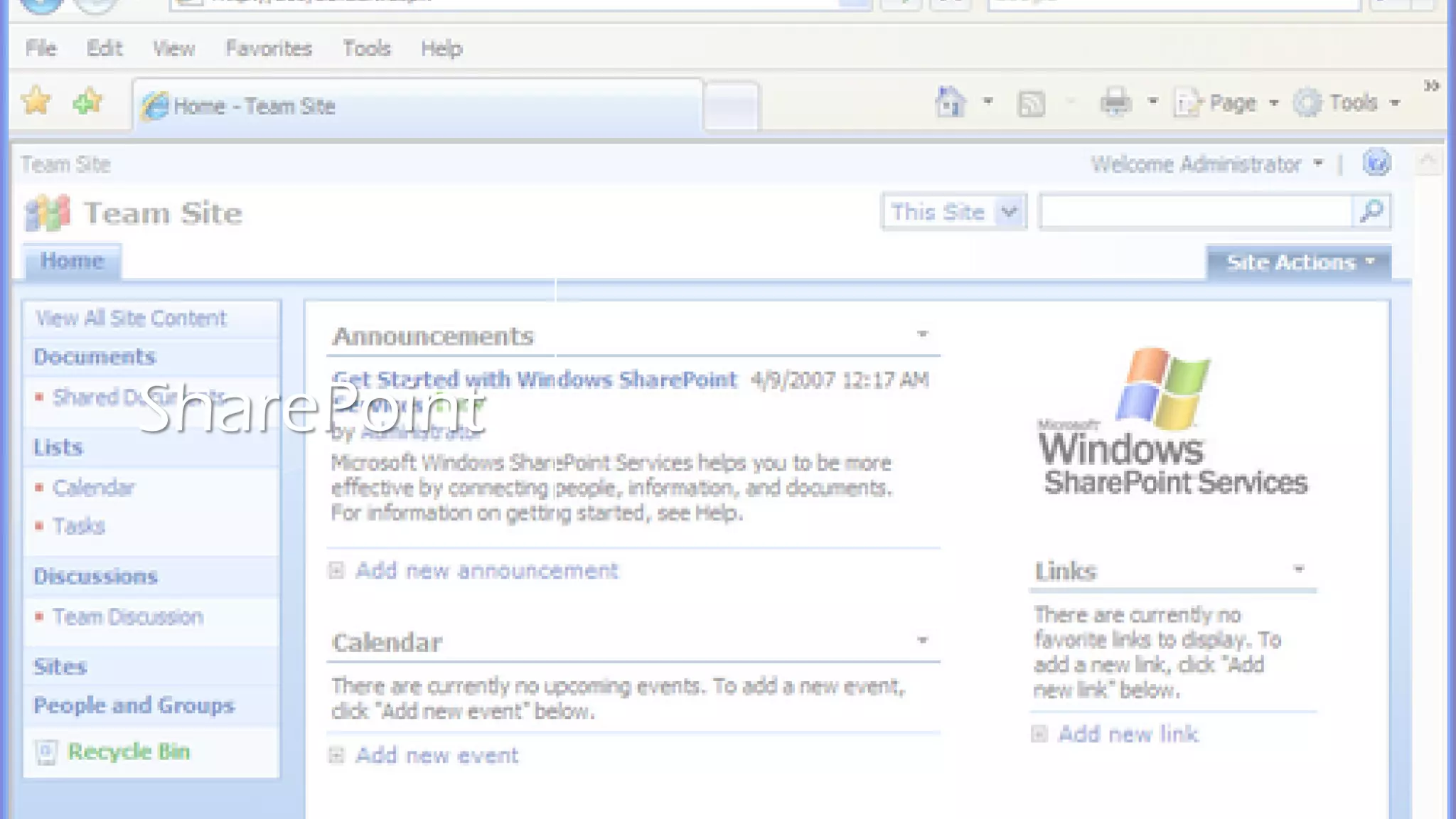Click the Windows SharePoint Services logo
This screenshot has height=819, width=1456.
pos(1172,421)
